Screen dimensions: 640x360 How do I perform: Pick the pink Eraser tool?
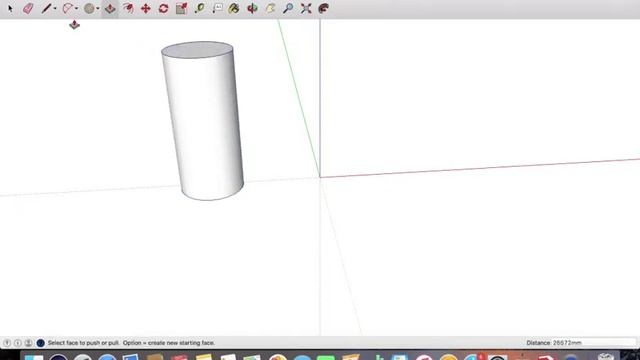28,8
